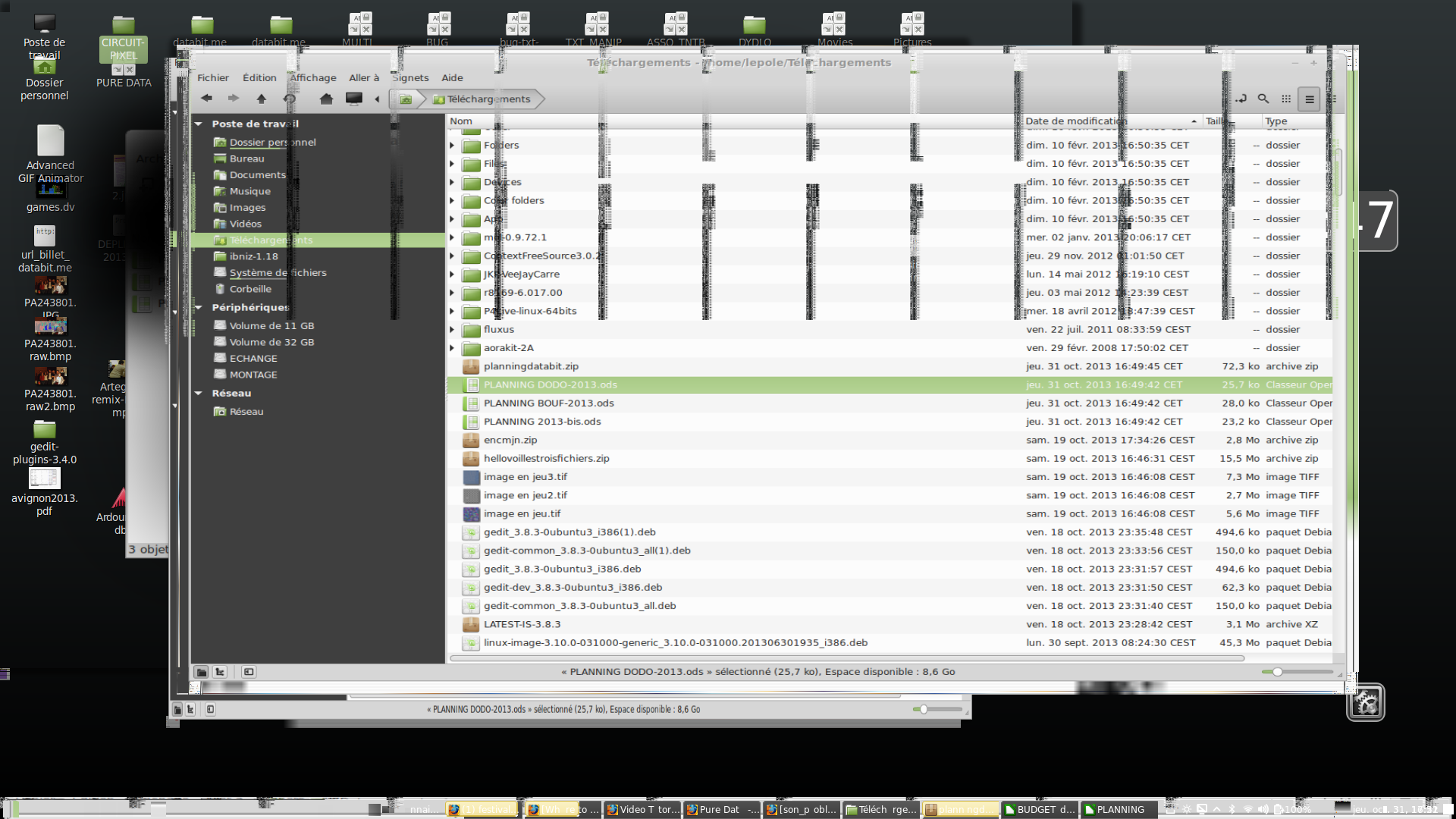The image size is (1456, 819).
Task: Adjust the zoom slider in status bar
Action: [1278, 672]
